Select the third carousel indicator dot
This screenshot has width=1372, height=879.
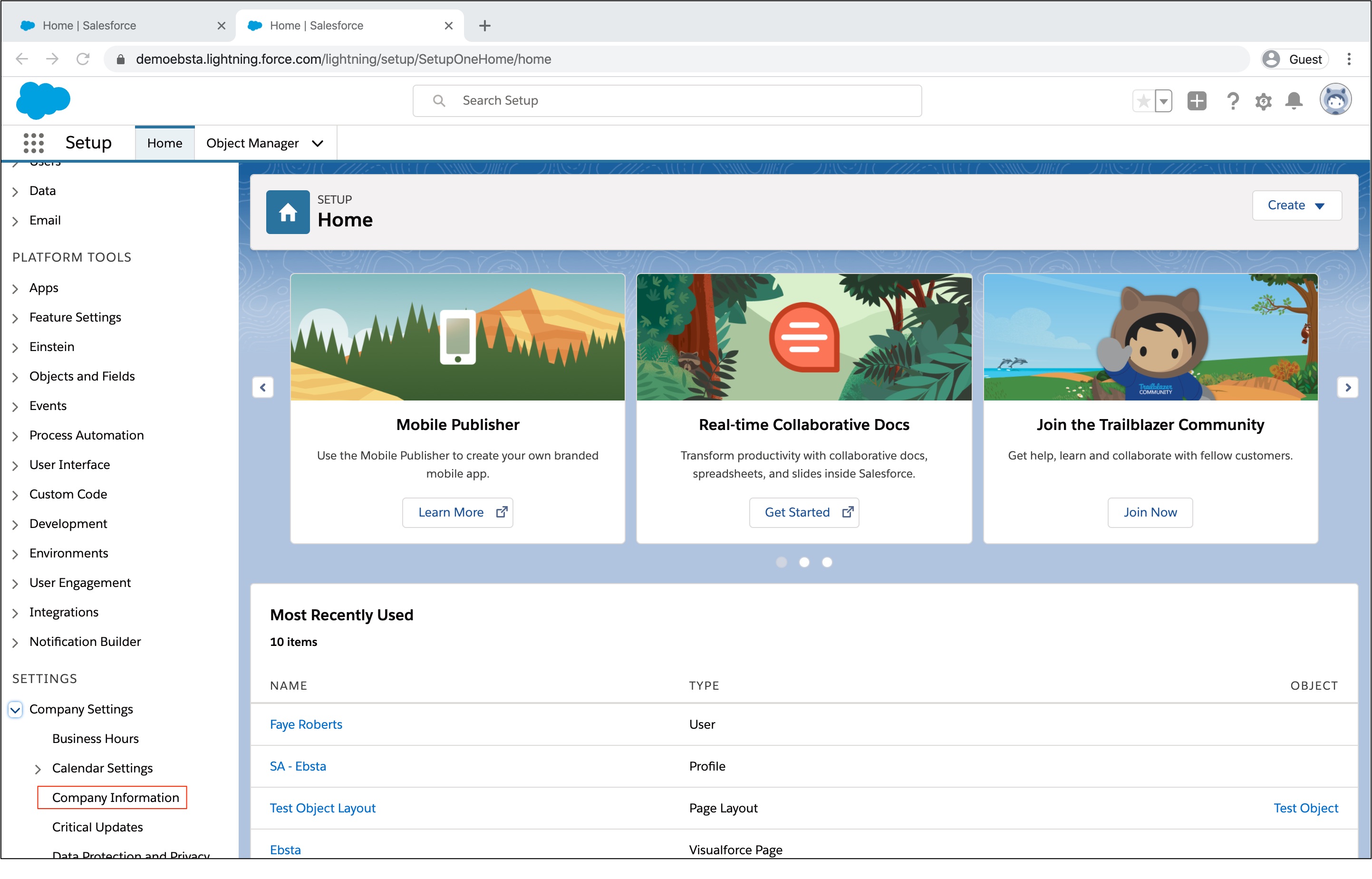tap(827, 562)
